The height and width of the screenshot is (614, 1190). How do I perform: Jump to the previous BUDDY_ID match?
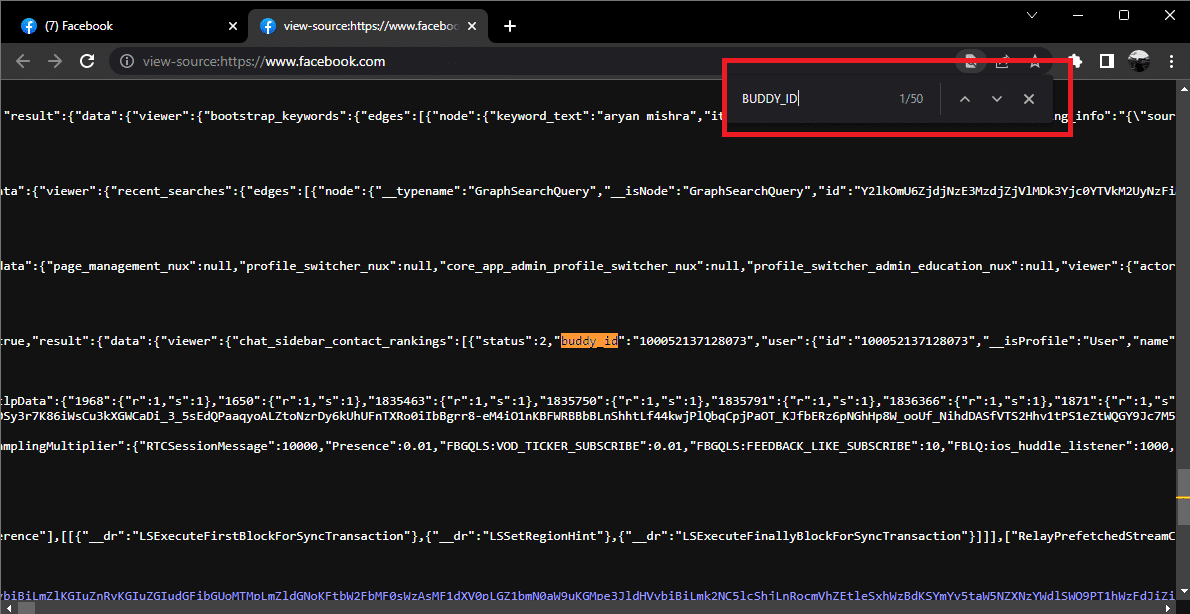pos(965,99)
